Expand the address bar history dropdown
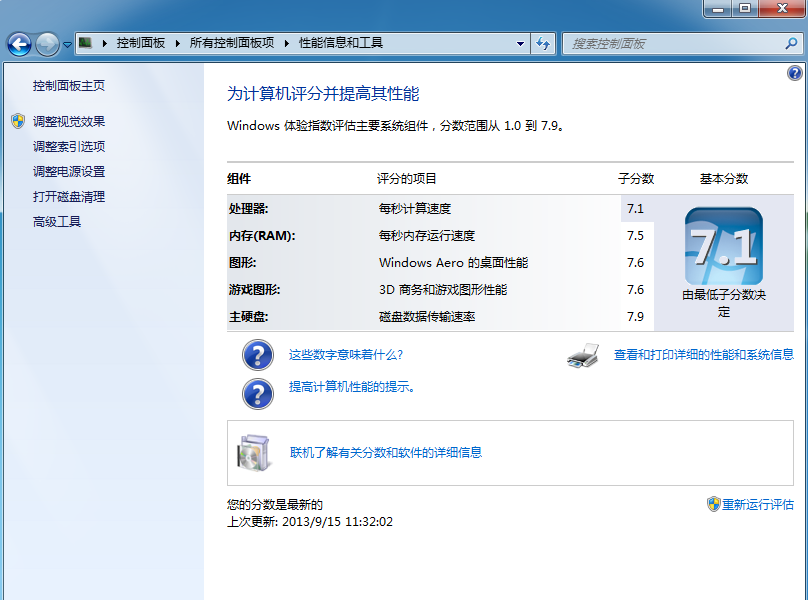Viewport: 808px width, 600px height. pos(520,44)
